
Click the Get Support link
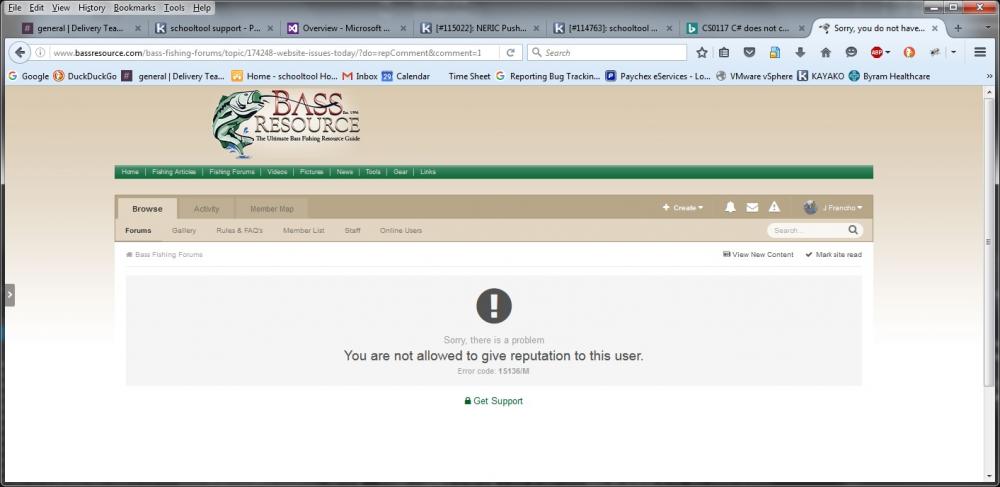tap(494, 401)
